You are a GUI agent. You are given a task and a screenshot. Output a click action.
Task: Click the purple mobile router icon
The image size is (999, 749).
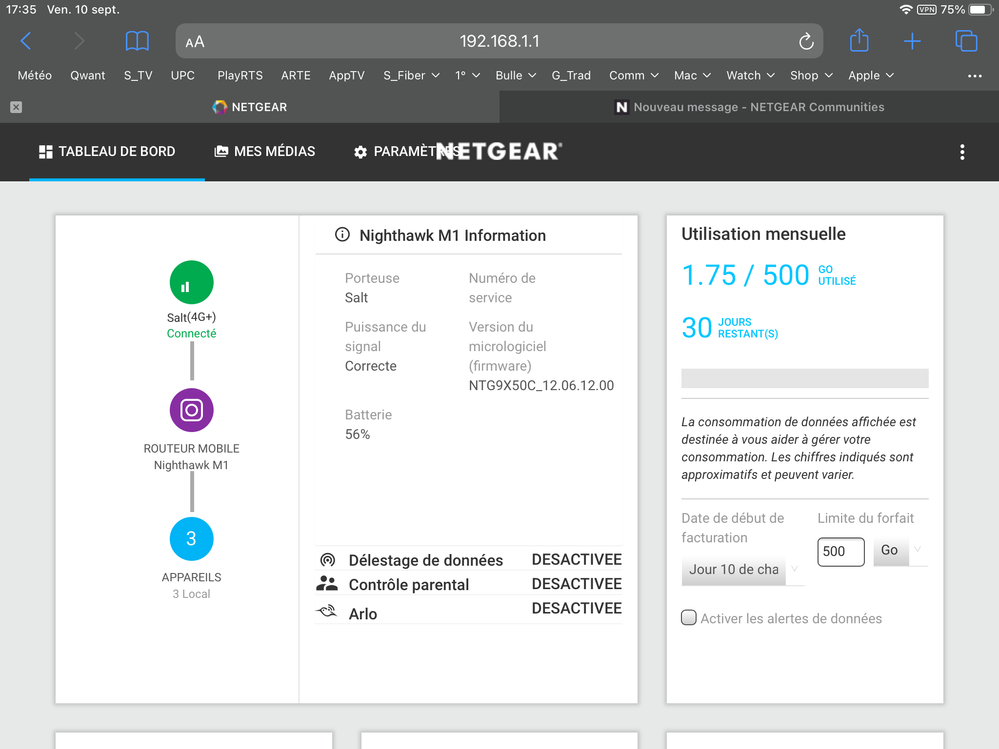click(x=191, y=410)
